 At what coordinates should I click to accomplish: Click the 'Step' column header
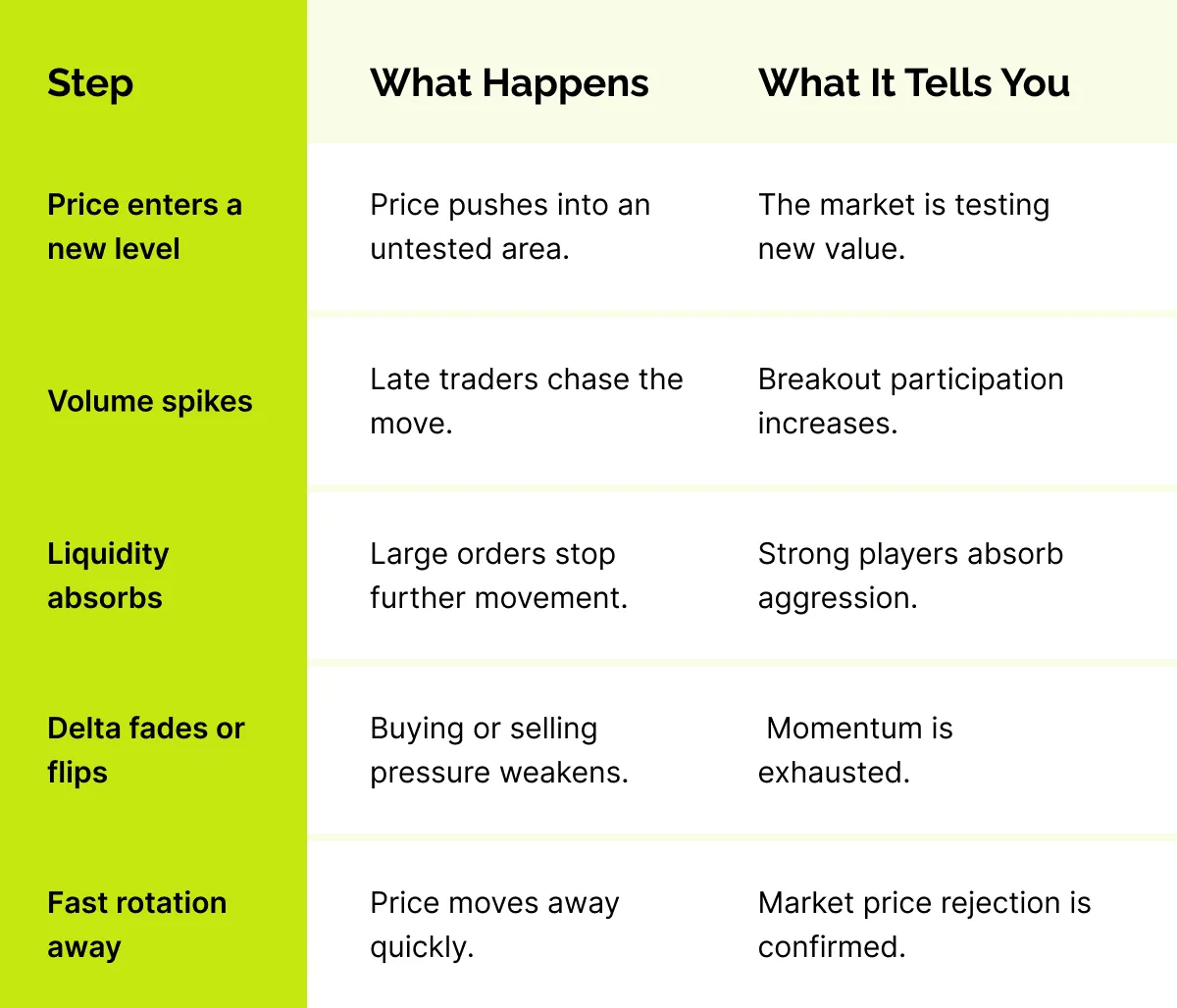pos(90,83)
